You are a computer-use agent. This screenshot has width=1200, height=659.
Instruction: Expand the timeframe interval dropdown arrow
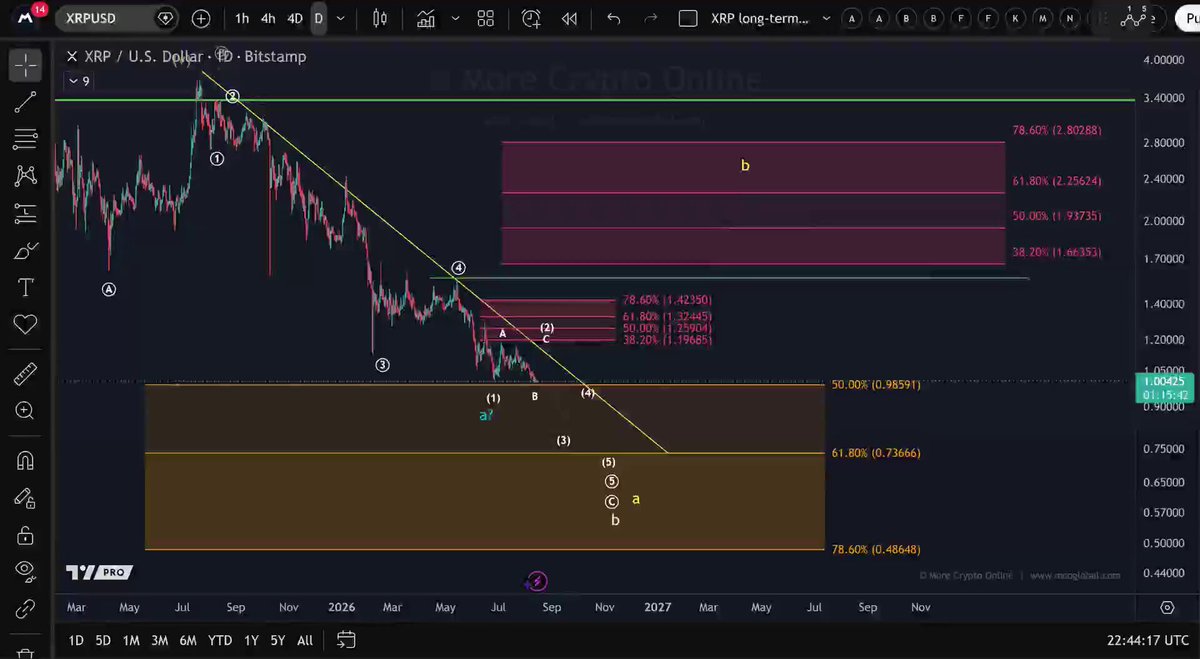click(341, 18)
